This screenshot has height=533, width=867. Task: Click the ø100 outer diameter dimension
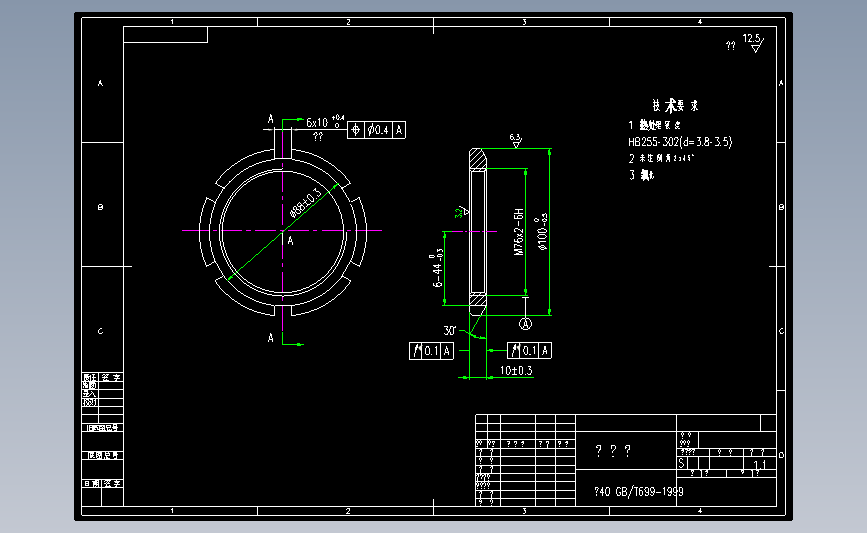click(542, 232)
